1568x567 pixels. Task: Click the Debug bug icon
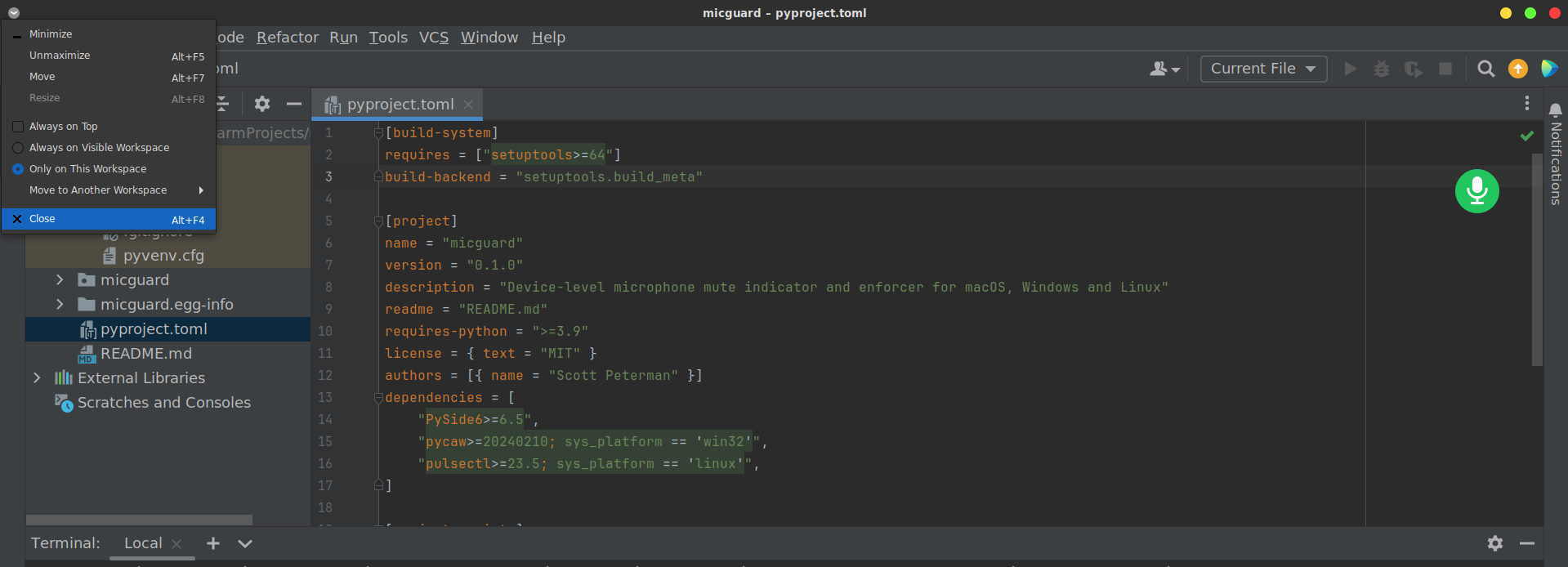tap(1381, 69)
